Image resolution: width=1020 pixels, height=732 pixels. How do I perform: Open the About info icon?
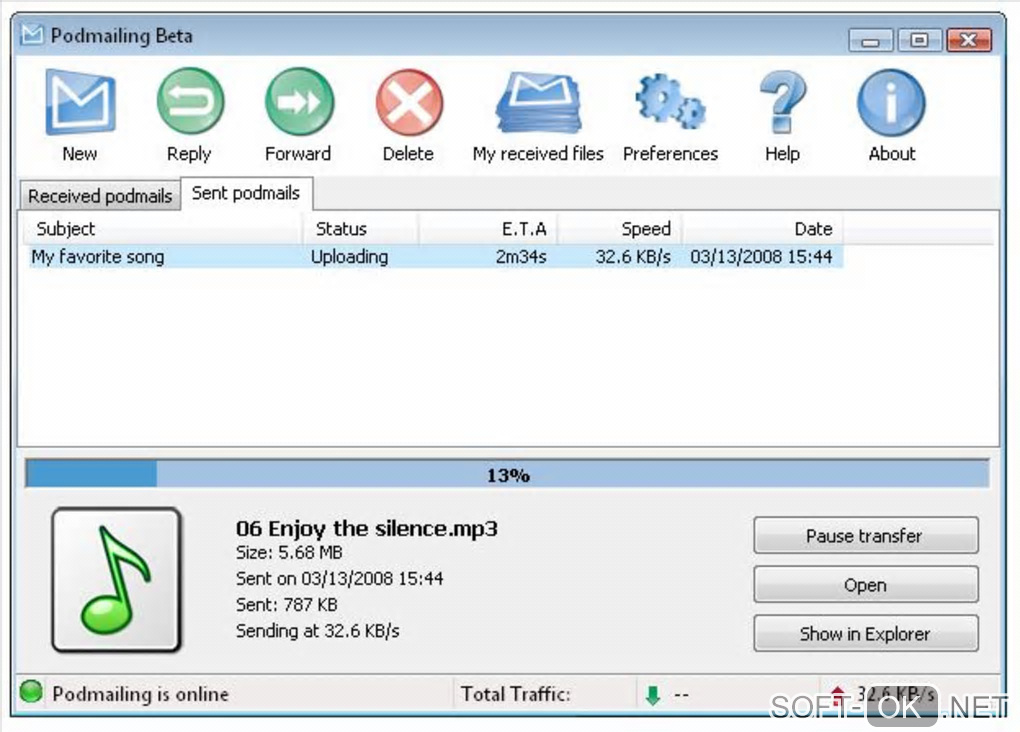coord(891,103)
